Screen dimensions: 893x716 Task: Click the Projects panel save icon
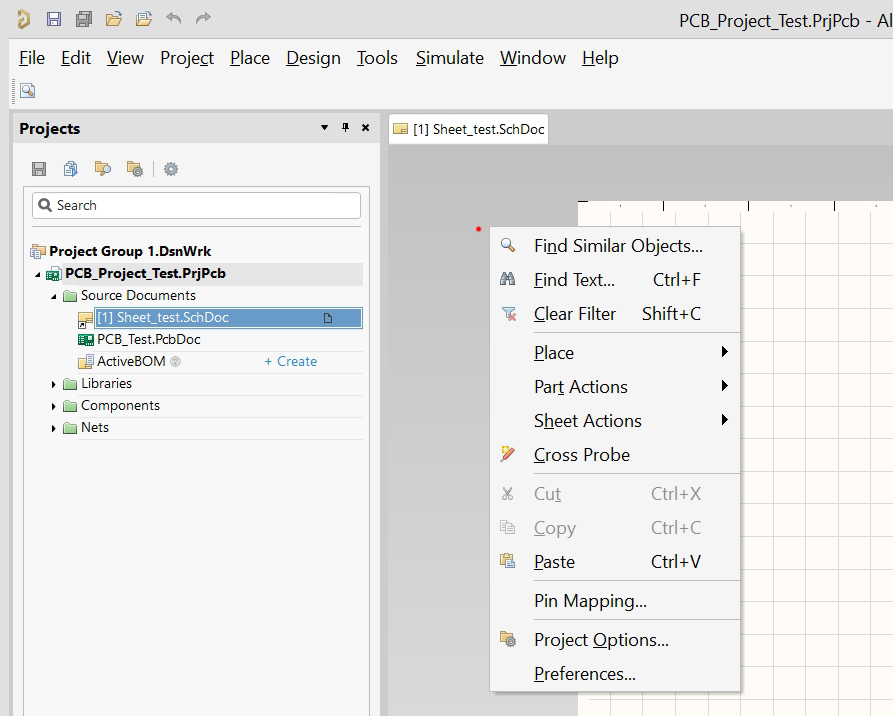point(39,169)
